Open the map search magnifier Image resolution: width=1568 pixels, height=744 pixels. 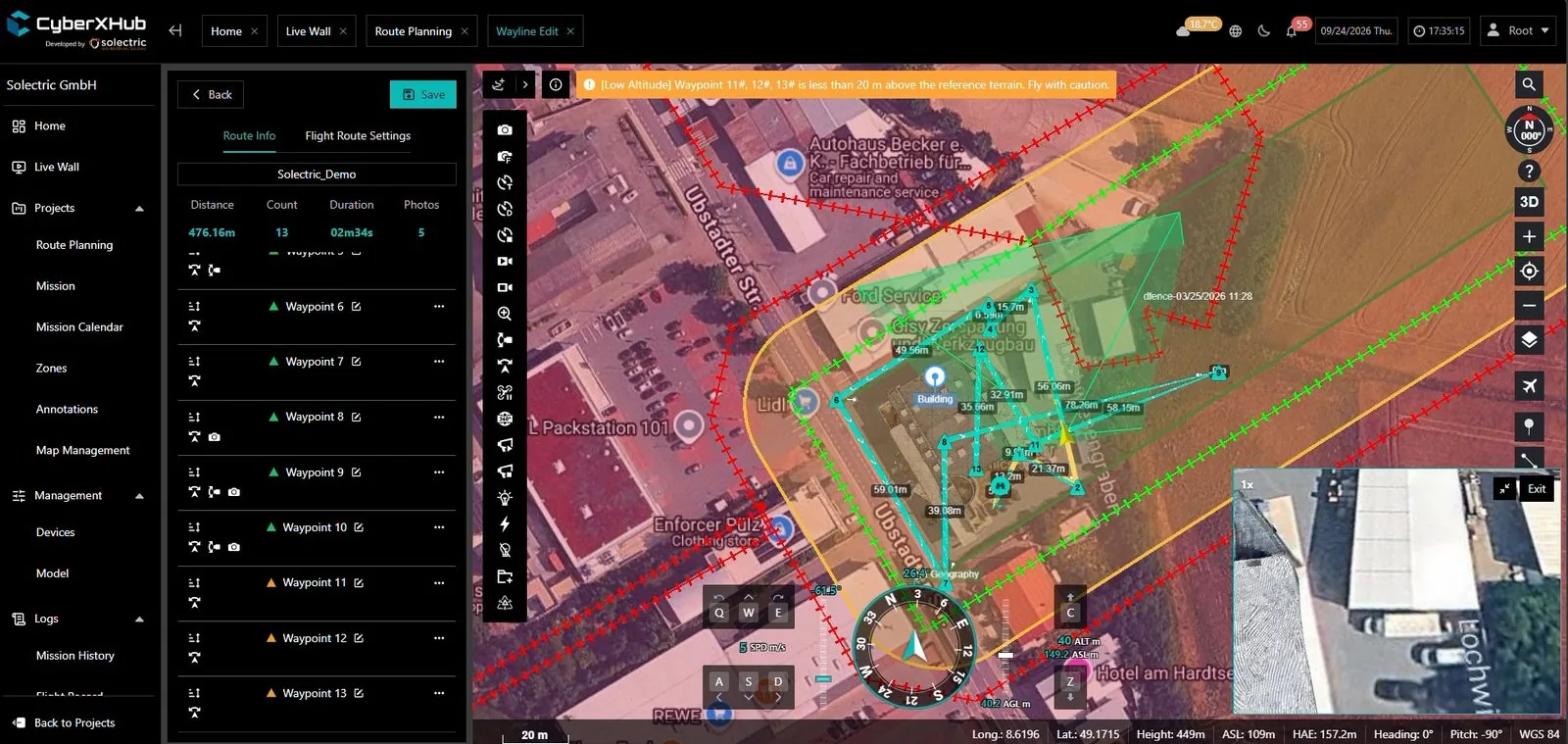(1529, 84)
